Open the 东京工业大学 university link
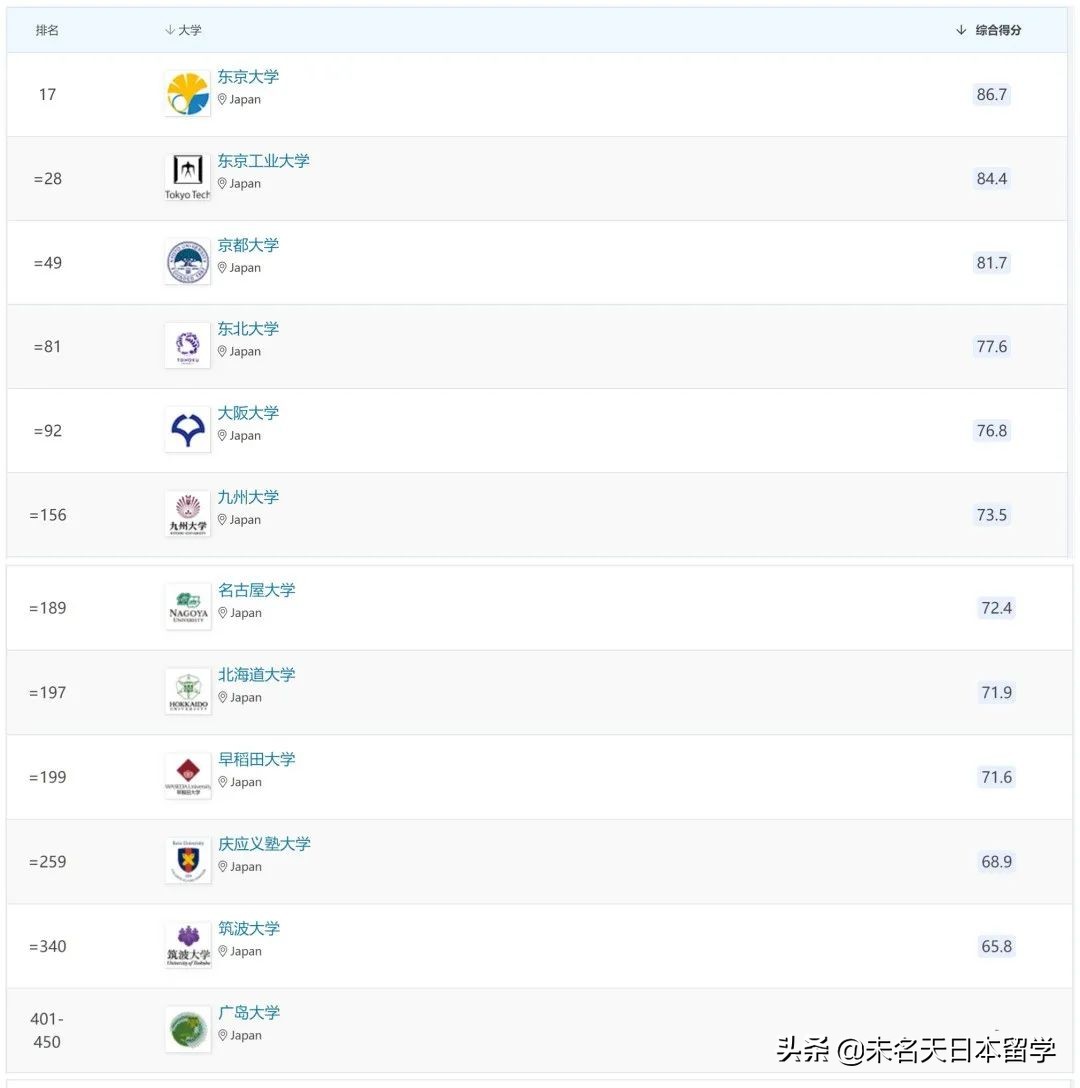This screenshot has height=1088, width=1080. coord(263,160)
